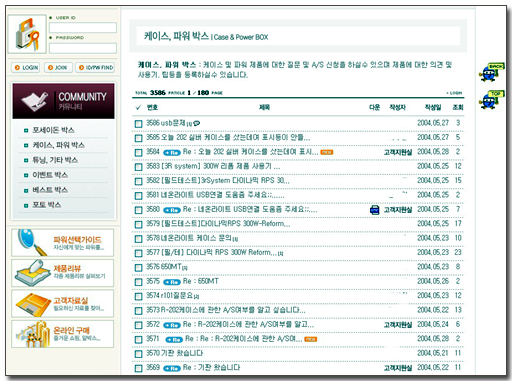
Task: Open post 3573 R-202케이스에 관한 A/S여부
Action: tap(233, 310)
